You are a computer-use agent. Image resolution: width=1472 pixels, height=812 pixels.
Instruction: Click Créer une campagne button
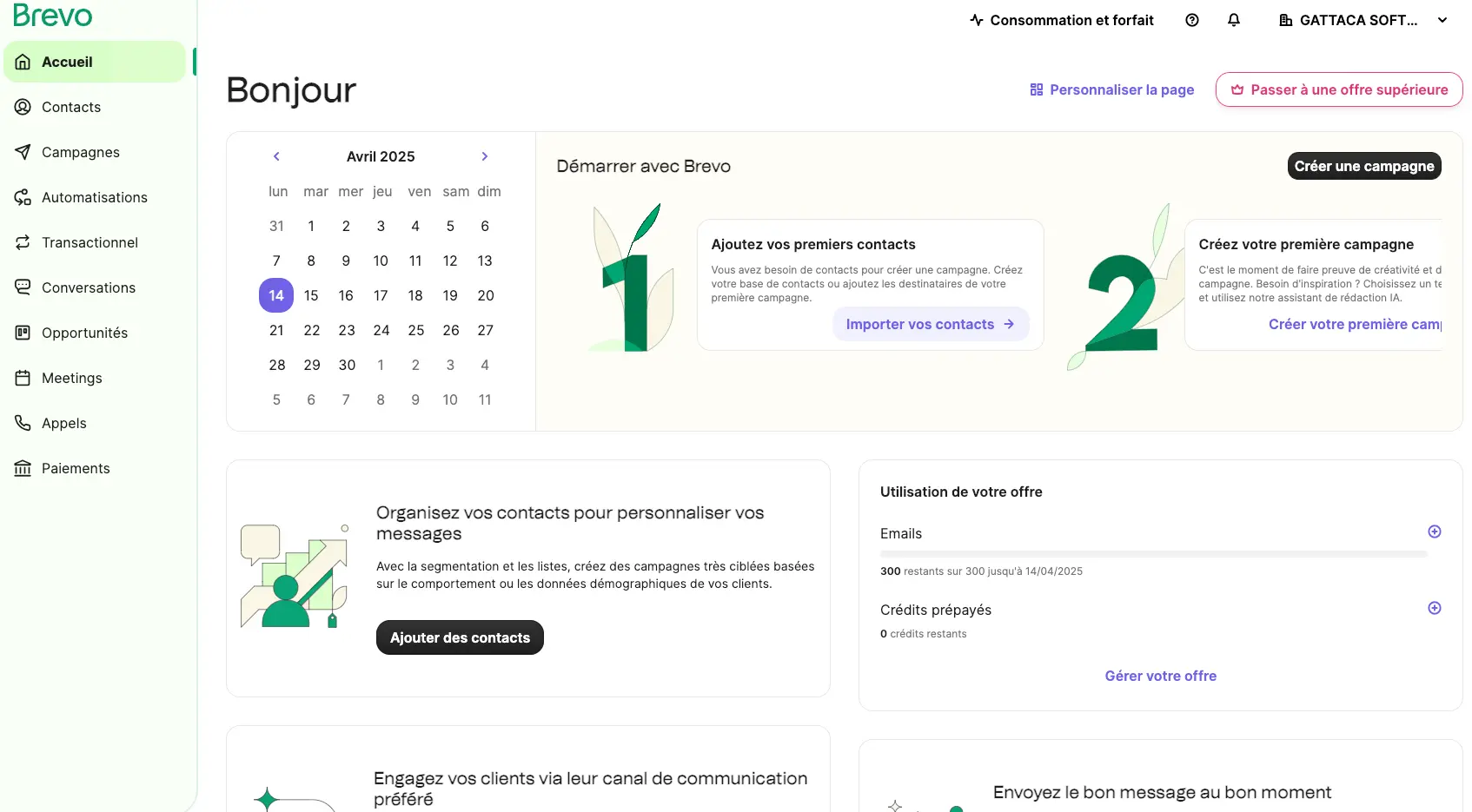1364,166
